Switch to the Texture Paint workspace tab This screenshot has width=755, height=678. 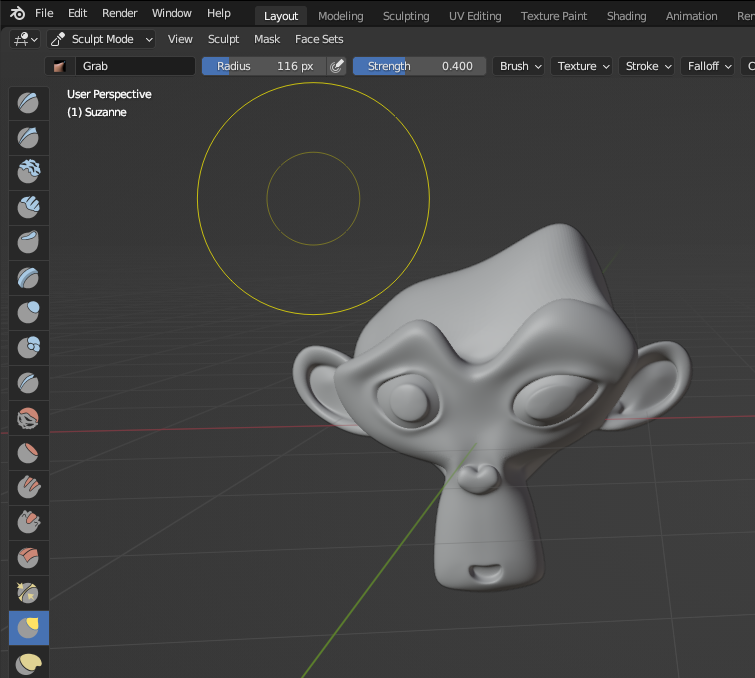(x=554, y=16)
